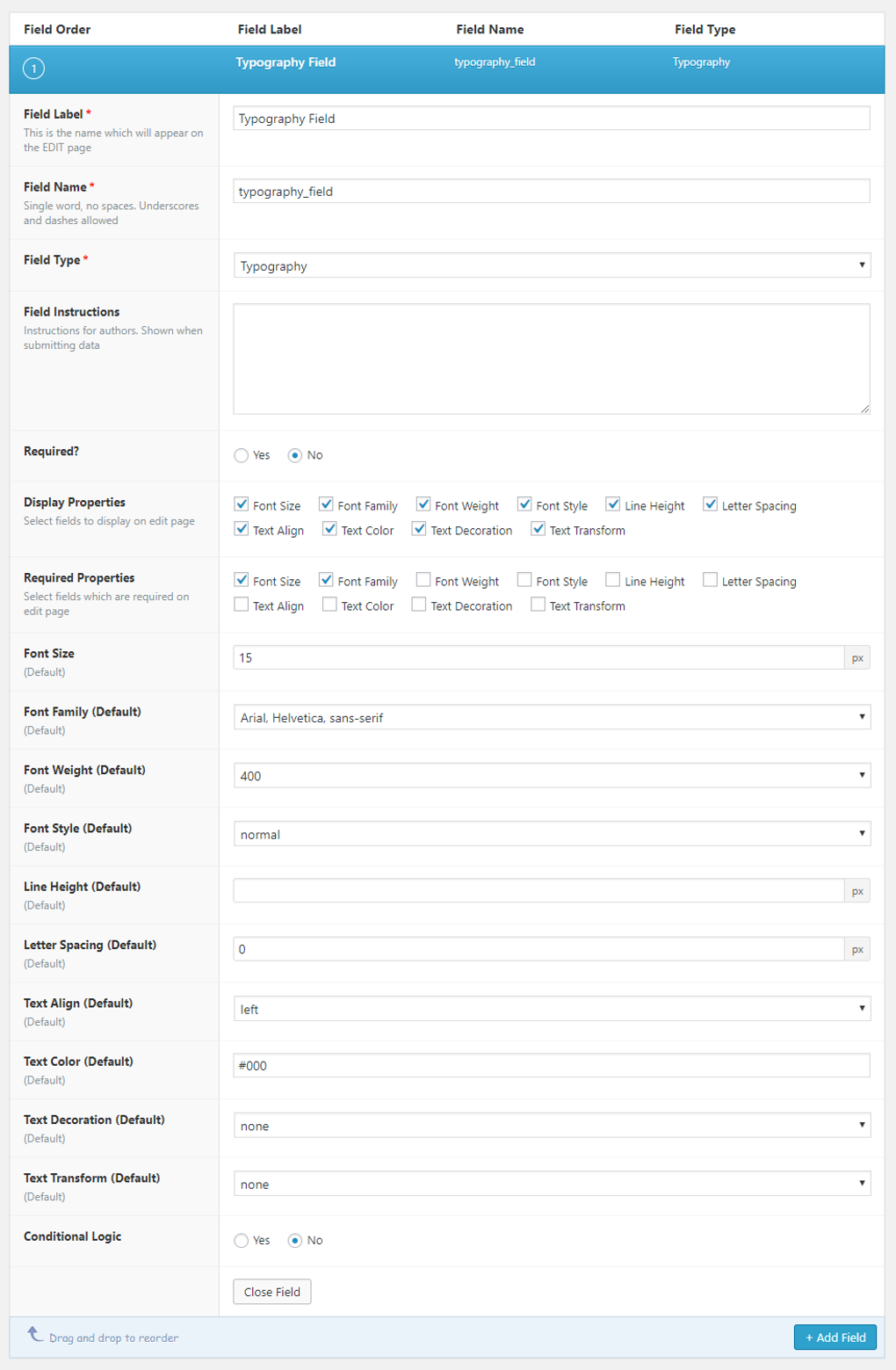Enable "Yes" under Conditional Logic
The image size is (896, 1370).
(241, 1241)
